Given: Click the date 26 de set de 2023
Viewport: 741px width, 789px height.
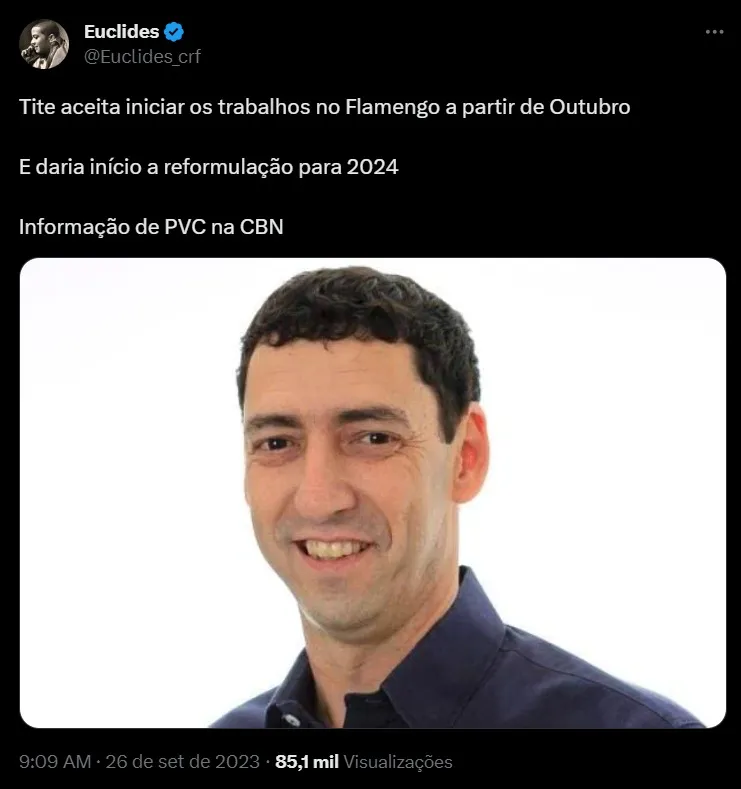Looking at the screenshot, I should [x=183, y=761].
